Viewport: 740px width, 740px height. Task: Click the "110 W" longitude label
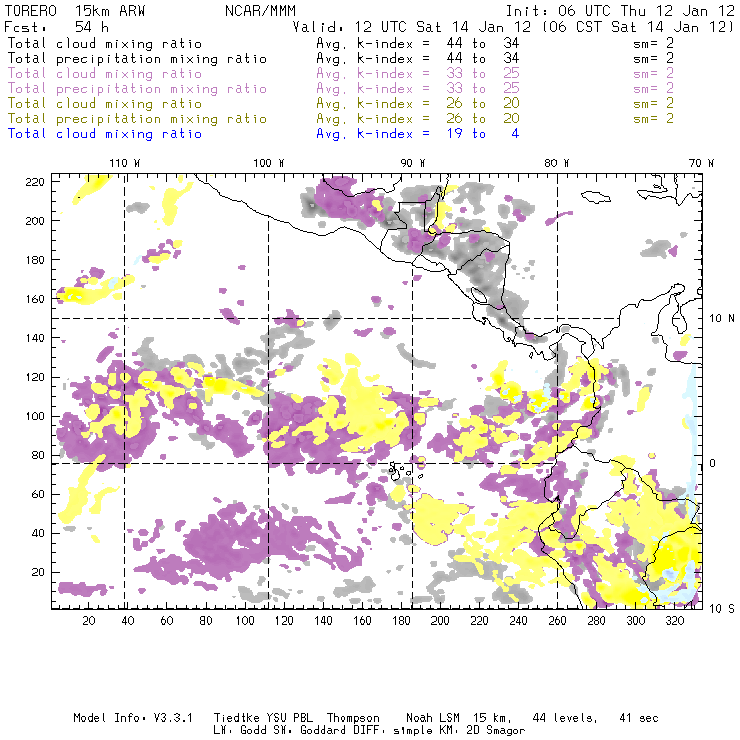[125, 163]
